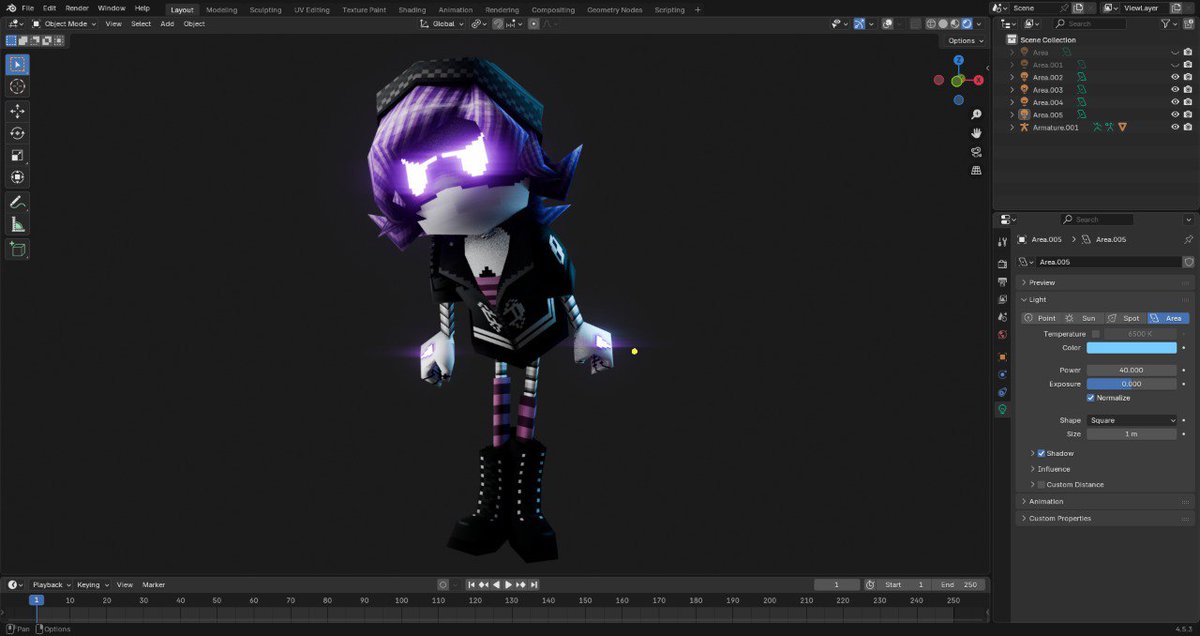
Task: Select the Cursor tool in the toolbar
Action: (x=18, y=87)
